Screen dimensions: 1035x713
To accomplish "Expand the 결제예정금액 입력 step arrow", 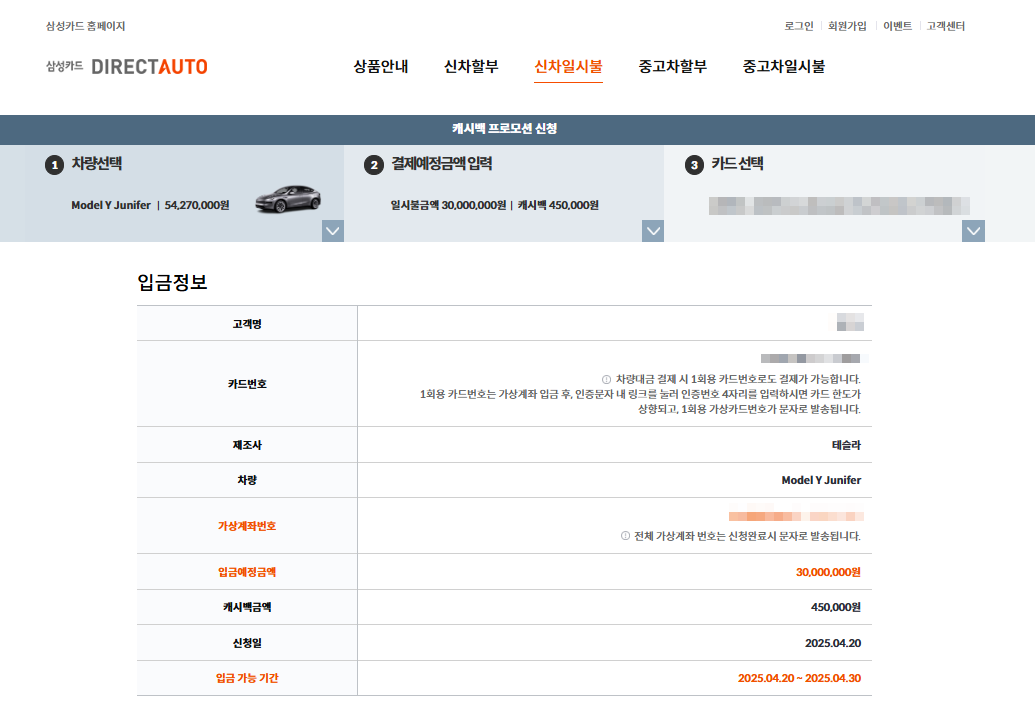I will click(653, 231).
